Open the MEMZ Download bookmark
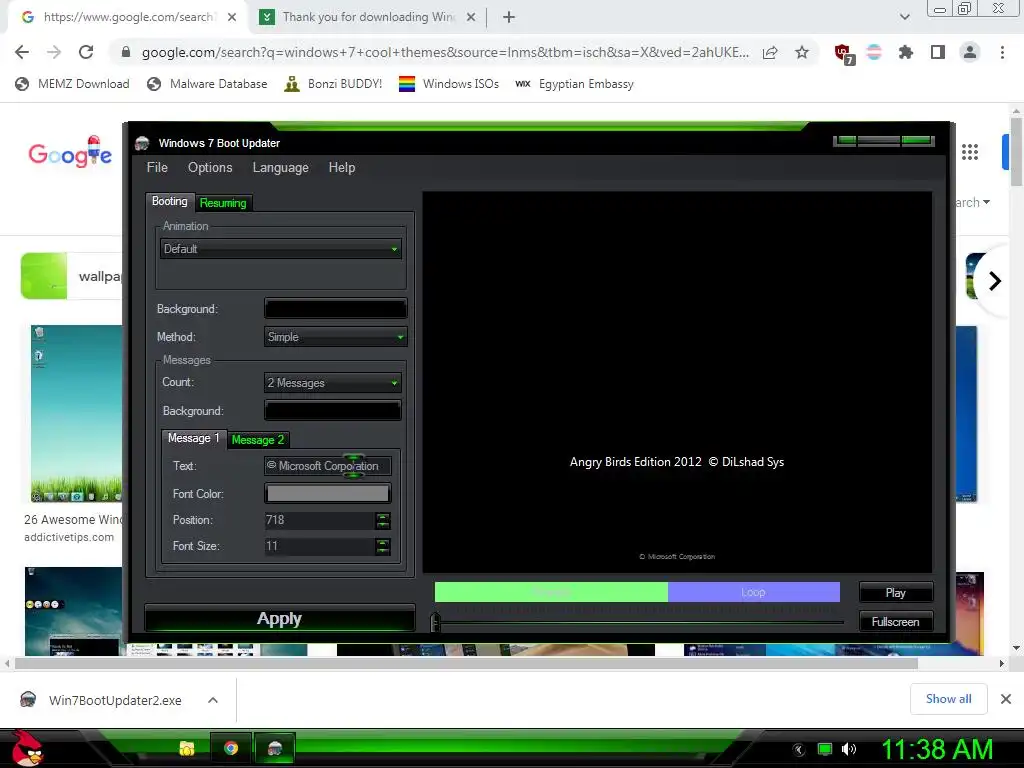Image resolution: width=1024 pixels, height=768 pixels. tap(72, 84)
